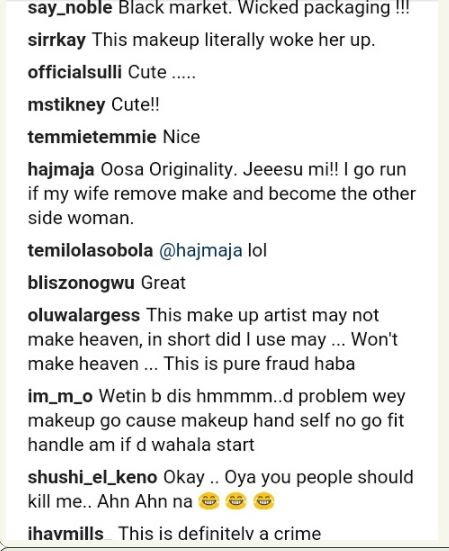Viewport: 449px width, 551px height.
Task: Click last laughing emoji in shushi_el_keno comment
Action: pyautogui.click(x=264, y=501)
